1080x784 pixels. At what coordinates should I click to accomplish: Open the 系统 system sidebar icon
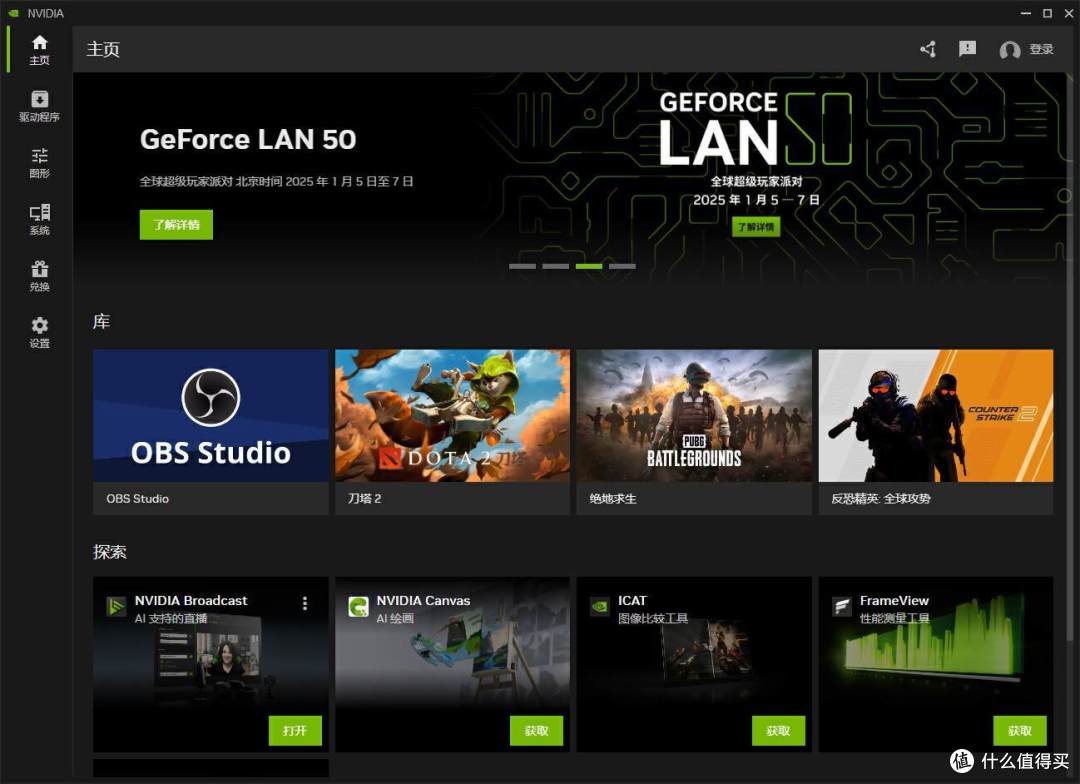[x=39, y=219]
